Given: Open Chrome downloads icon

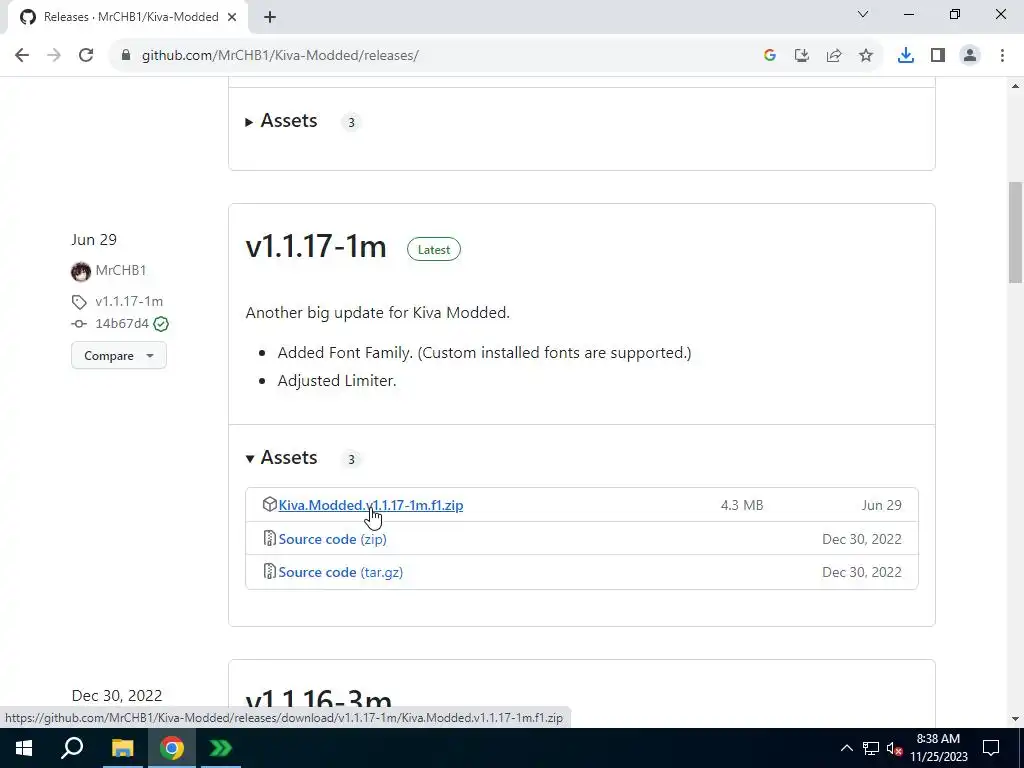Looking at the screenshot, I should 906,56.
